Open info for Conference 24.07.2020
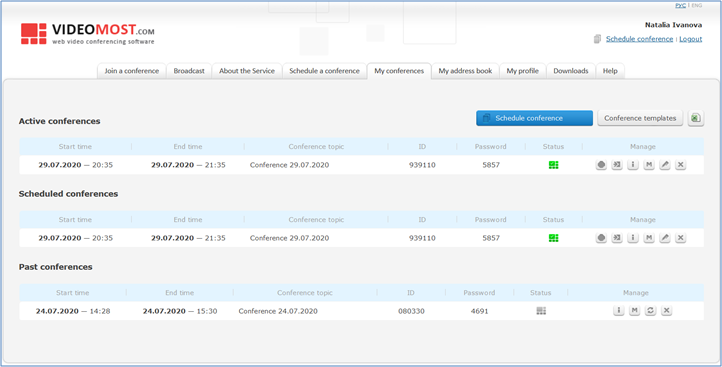The height and width of the screenshot is (367, 722). point(618,311)
